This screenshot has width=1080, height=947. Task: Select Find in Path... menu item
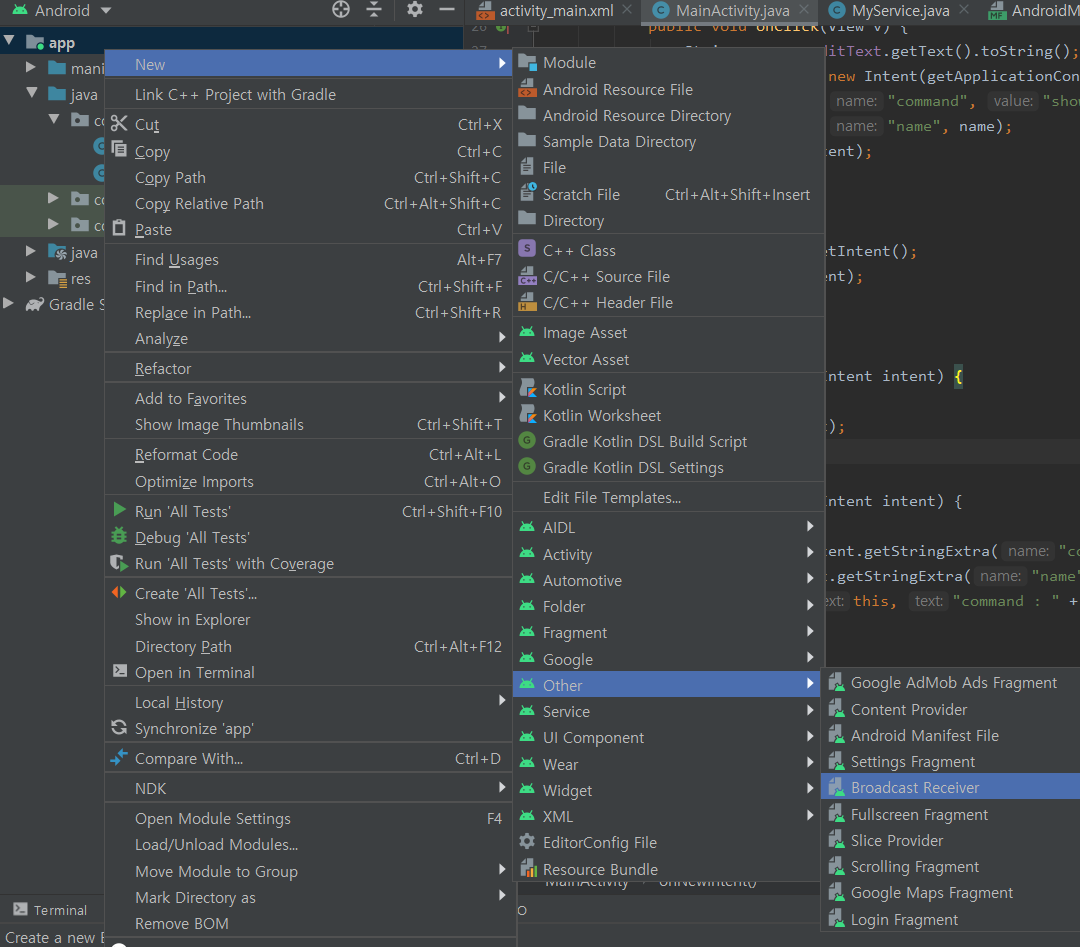(309, 287)
